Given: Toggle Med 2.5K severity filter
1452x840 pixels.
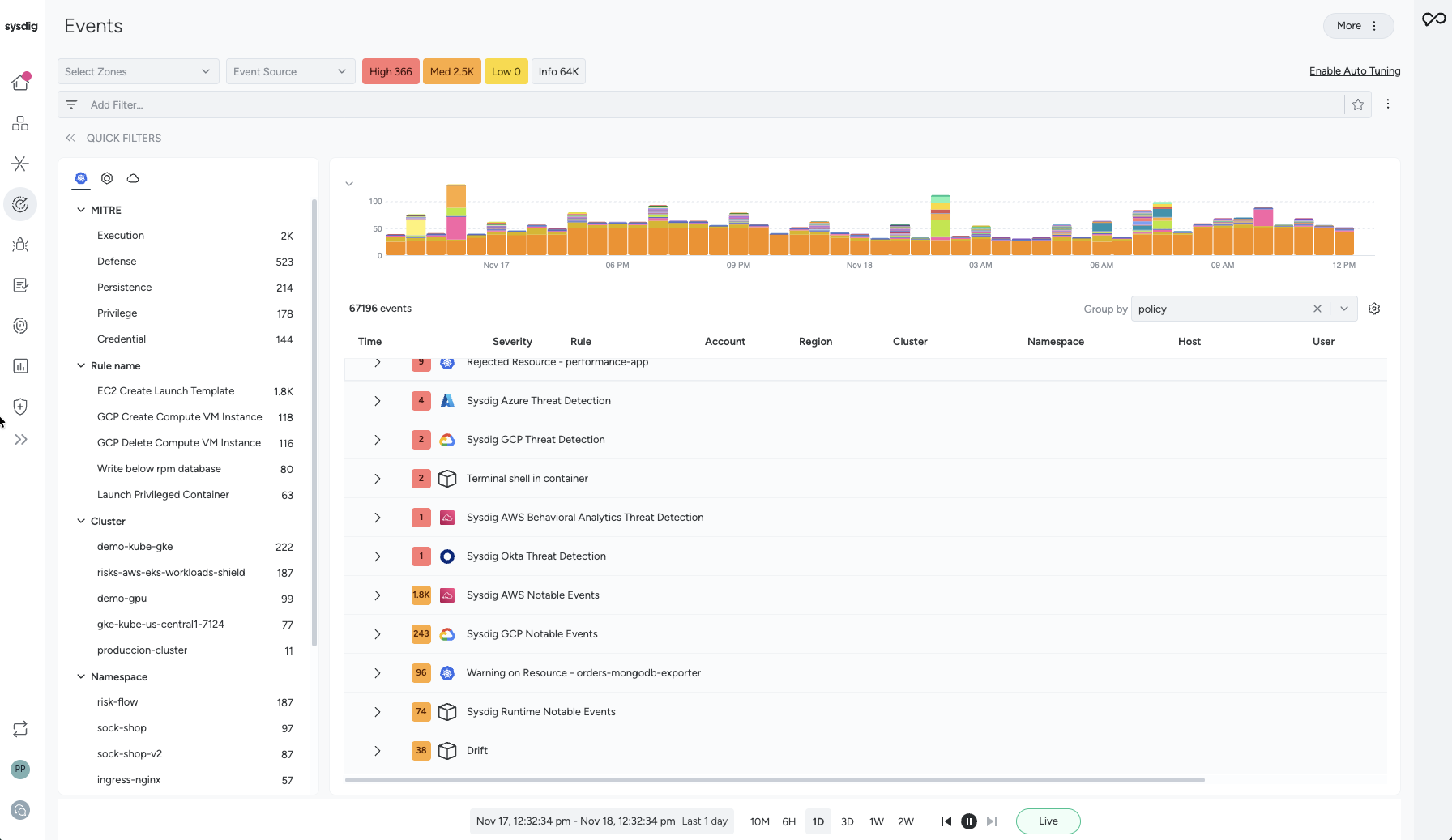Looking at the screenshot, I should (452, 71).
